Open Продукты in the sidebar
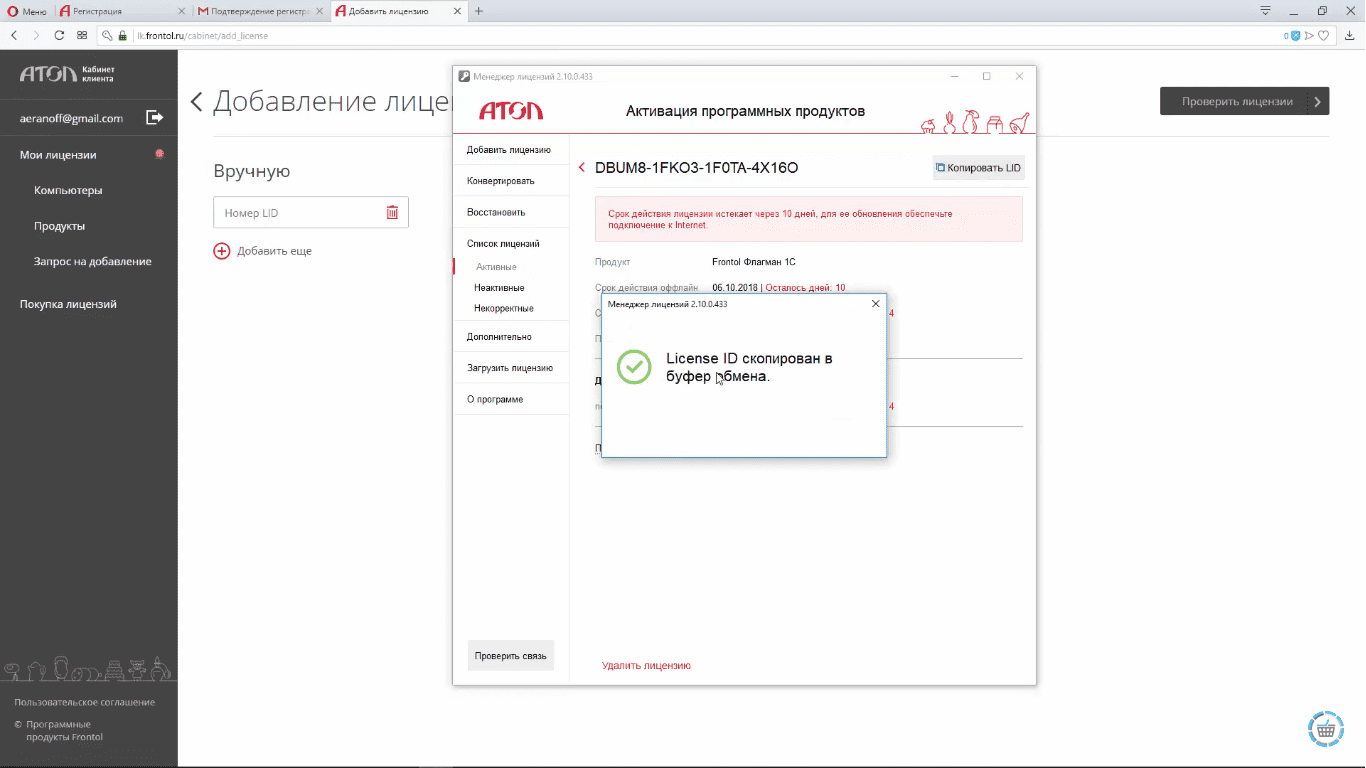1366x768 pixels. 59,226
